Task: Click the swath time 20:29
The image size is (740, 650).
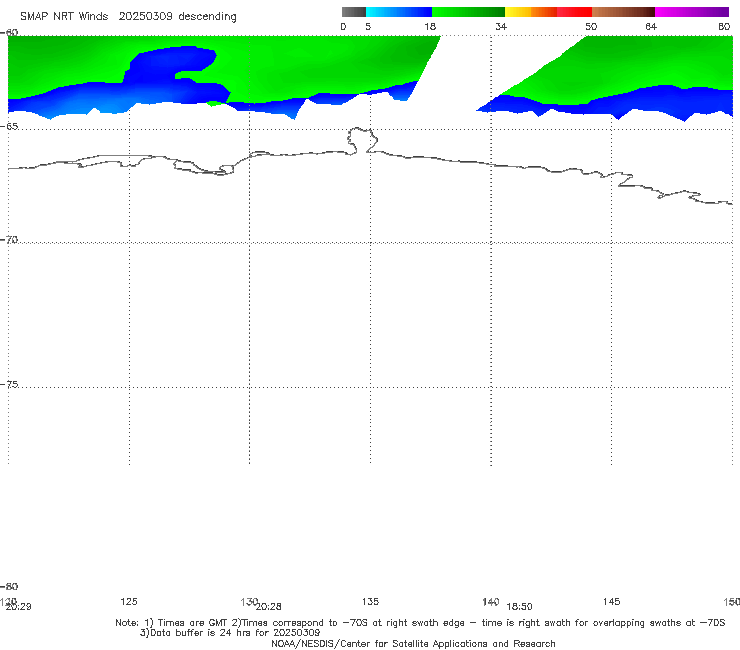Action: coord(18,607)
